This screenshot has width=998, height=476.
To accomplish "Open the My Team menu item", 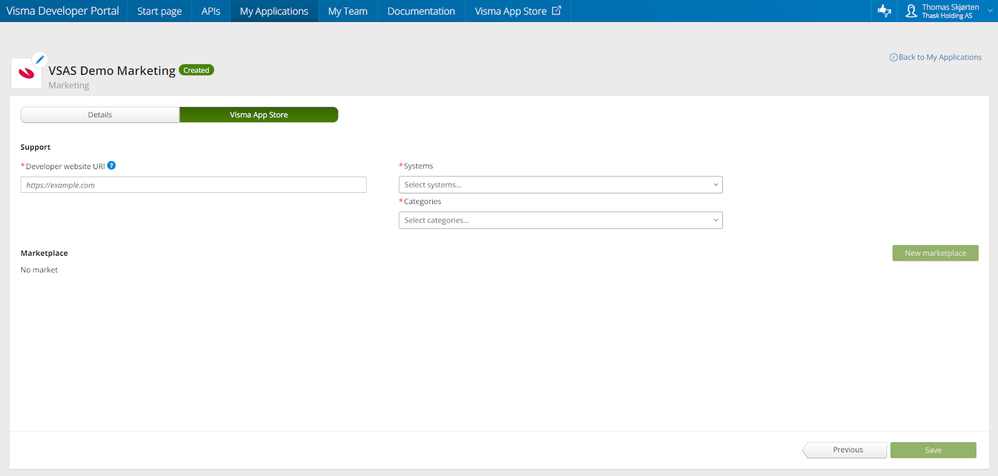I will pos(348,11).
